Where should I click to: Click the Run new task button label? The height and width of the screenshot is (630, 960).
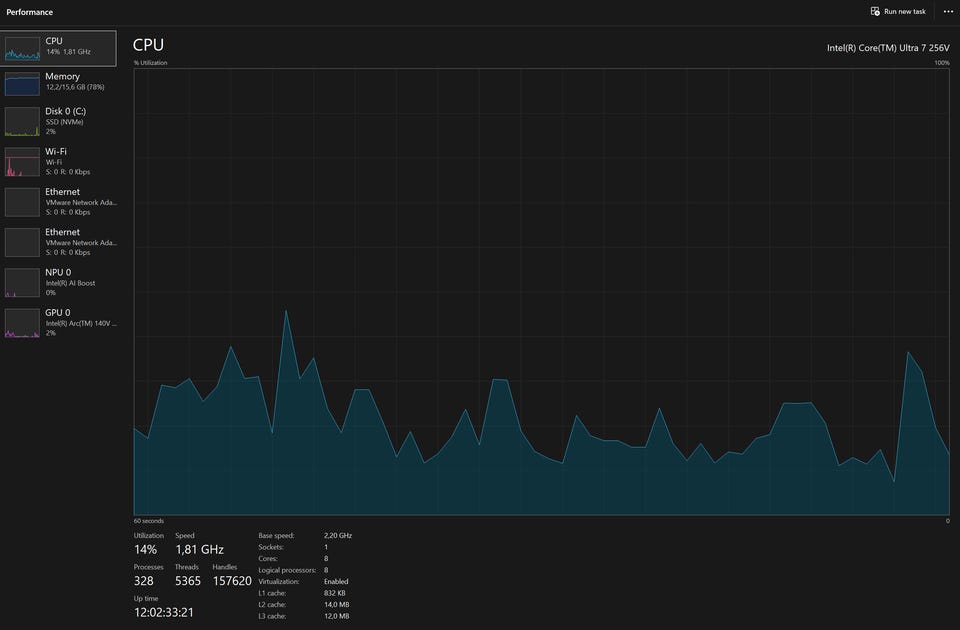904,12
